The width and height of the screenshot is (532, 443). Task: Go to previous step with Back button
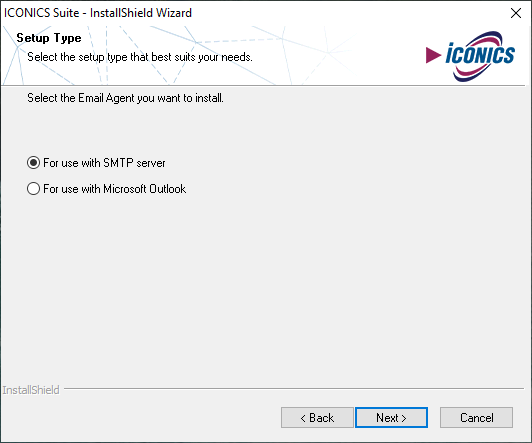pyautogui.click(x=317, y=418)
